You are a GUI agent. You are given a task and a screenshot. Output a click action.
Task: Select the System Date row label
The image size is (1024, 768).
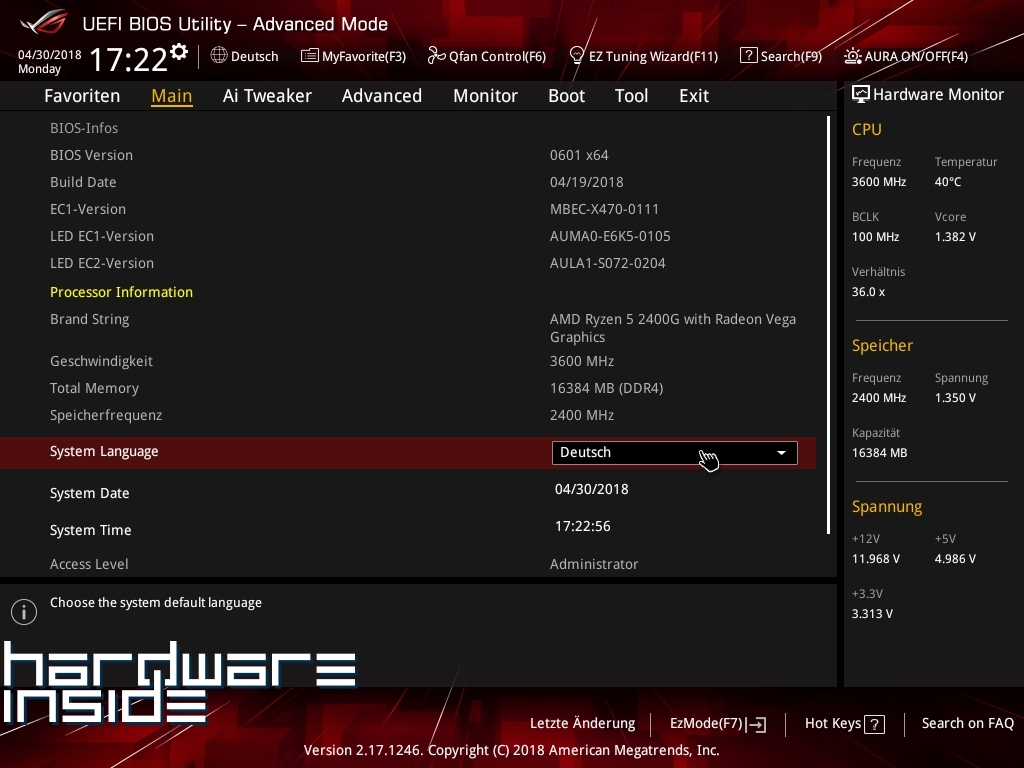coord(89,493)
